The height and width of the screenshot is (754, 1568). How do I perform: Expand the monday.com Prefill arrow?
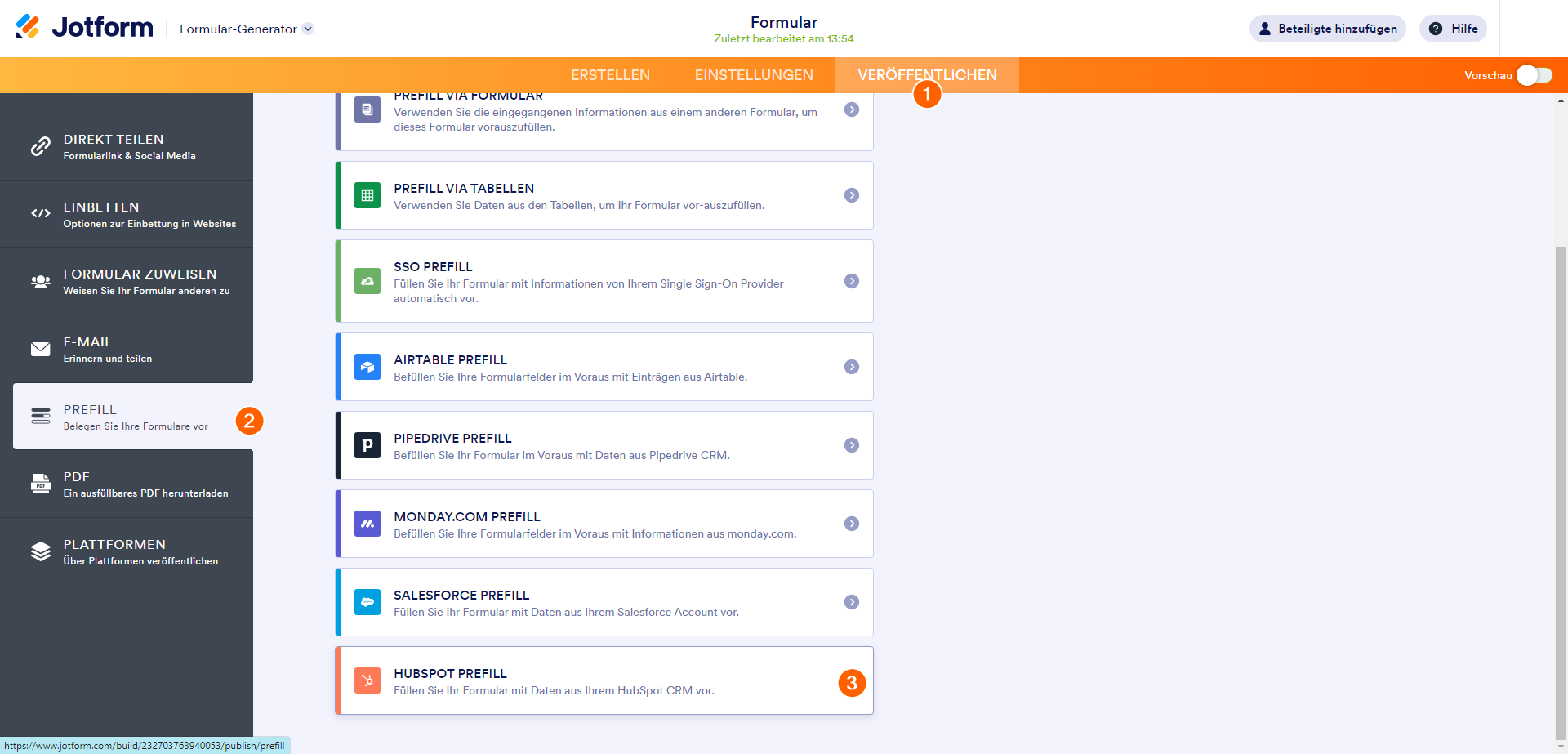pyautogui.click(x=852, y=524)
